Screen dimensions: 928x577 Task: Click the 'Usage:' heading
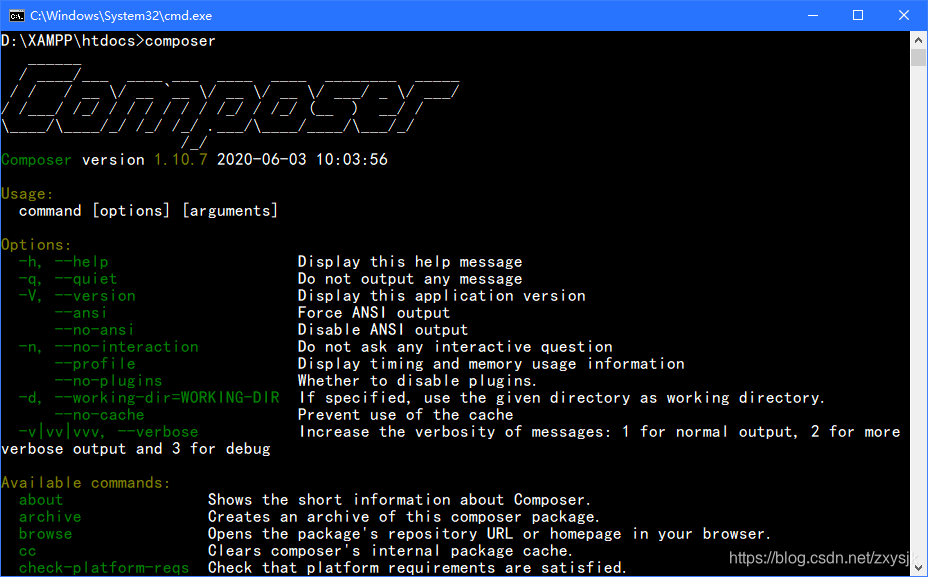coord(27,194)
